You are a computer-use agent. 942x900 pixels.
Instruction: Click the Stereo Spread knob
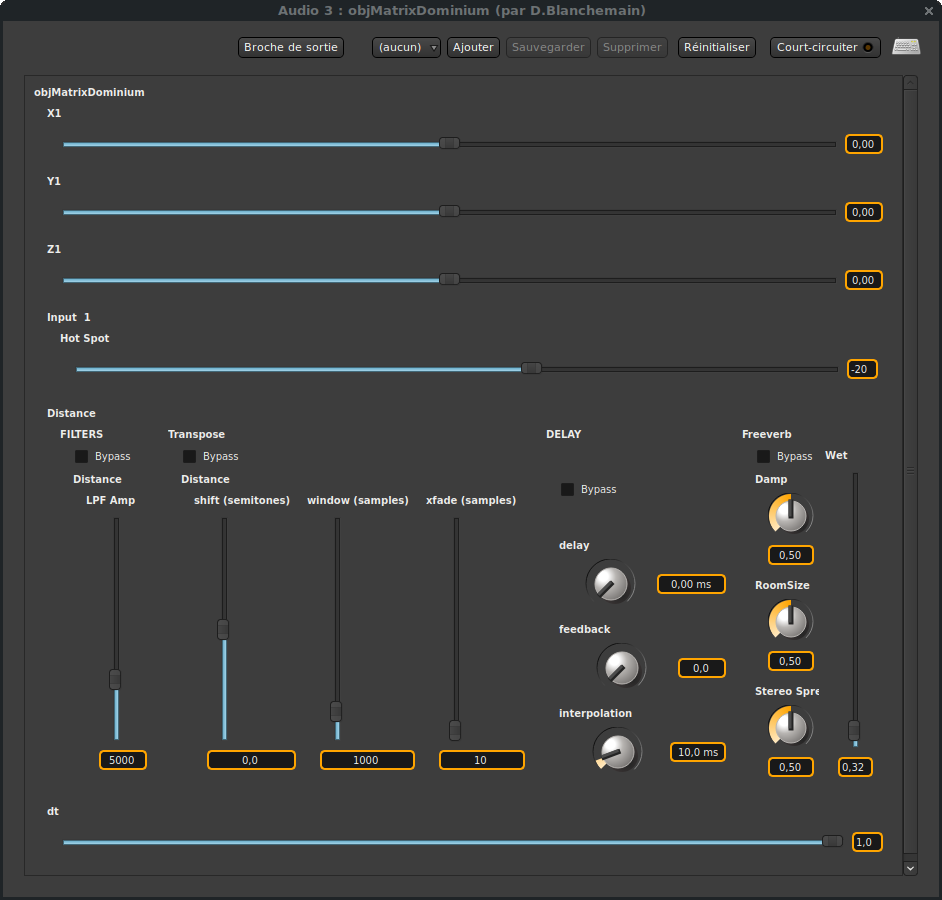click(x=790, y=727)
